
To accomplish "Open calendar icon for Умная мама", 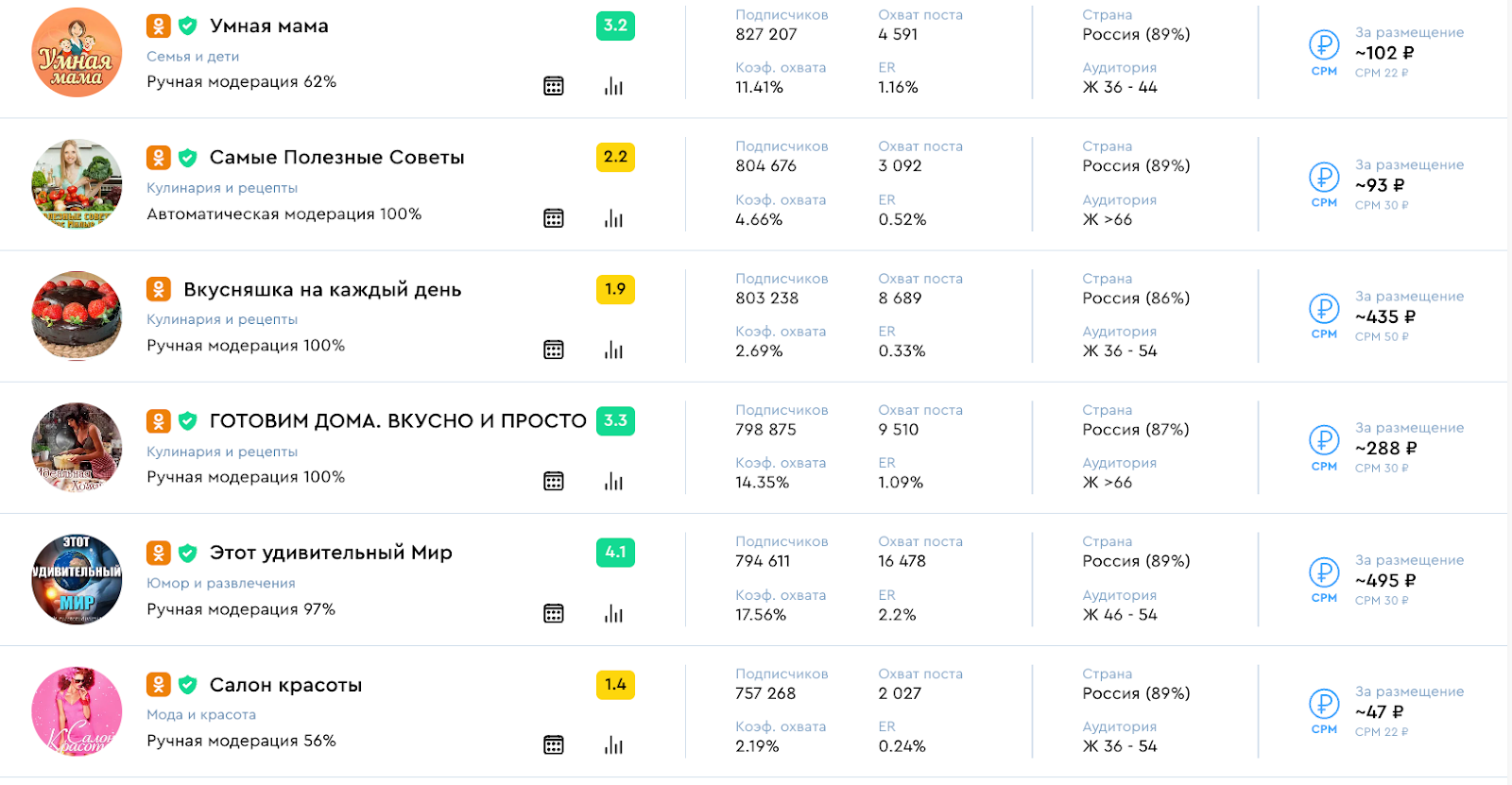I will click(x=554, y=86).
